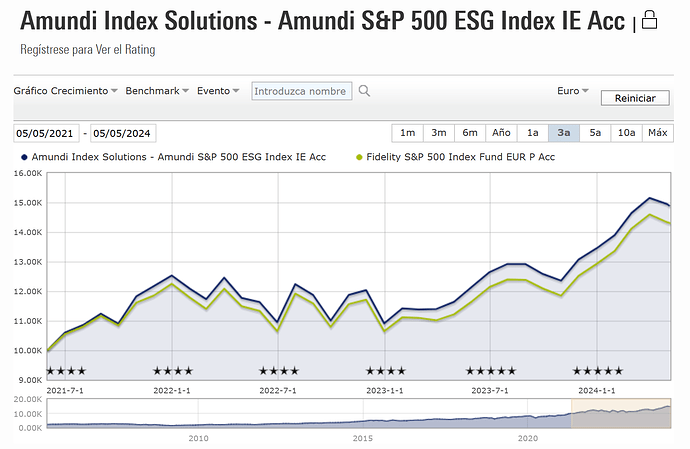The width and height of the screenshot is (690, 449).
Task: Click the Introduzca nombre search field
Action: (299, 91)
